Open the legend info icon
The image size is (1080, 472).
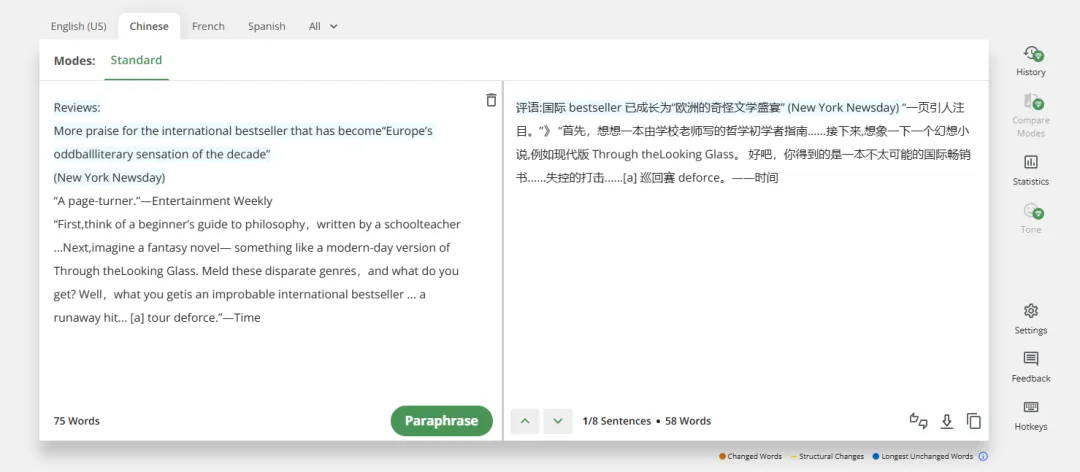[983, 456]
